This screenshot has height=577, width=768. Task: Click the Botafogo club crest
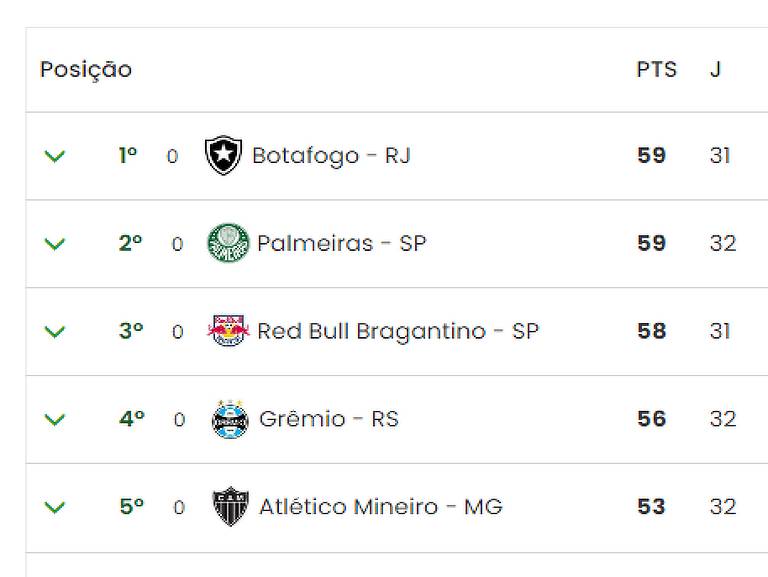[x=223, y=155]
